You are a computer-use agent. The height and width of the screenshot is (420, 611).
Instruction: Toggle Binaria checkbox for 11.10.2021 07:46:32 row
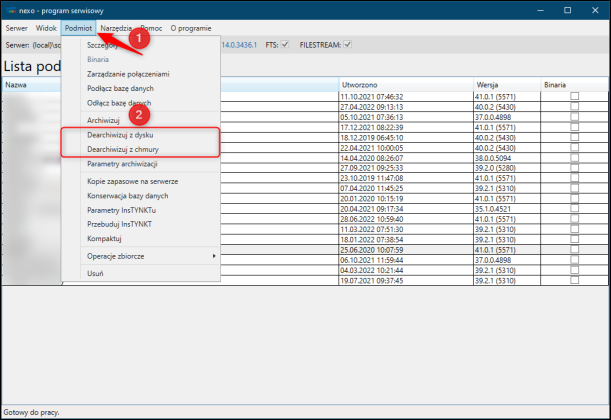575,96
